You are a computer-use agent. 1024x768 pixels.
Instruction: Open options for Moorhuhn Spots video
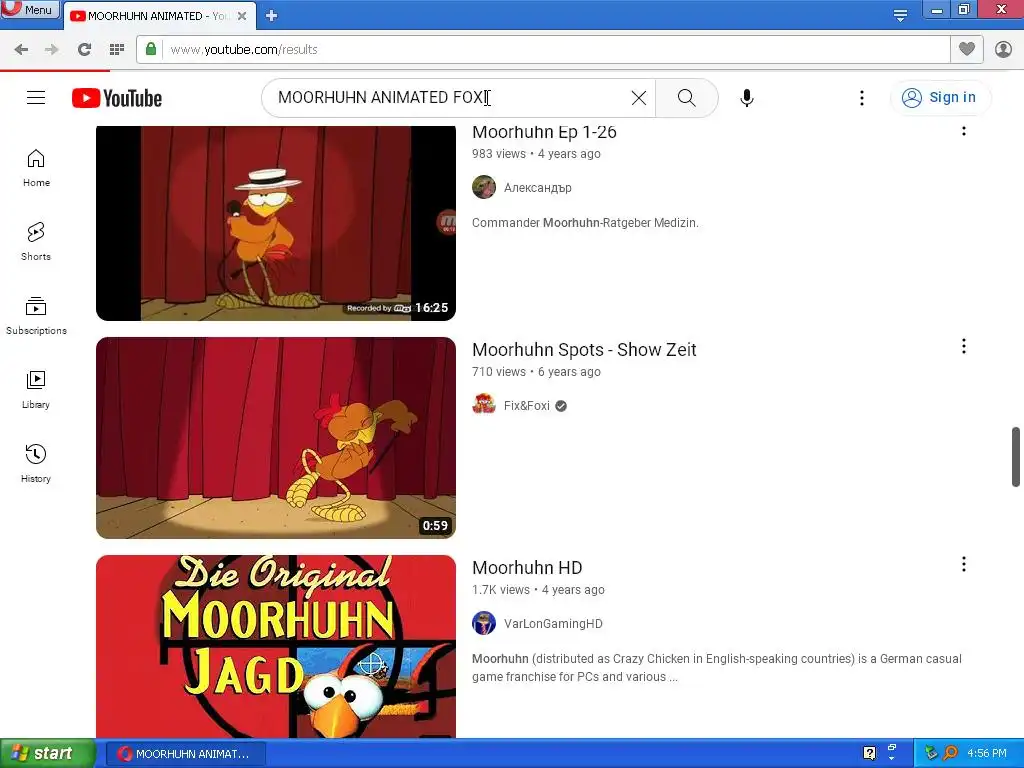point(963,346)
